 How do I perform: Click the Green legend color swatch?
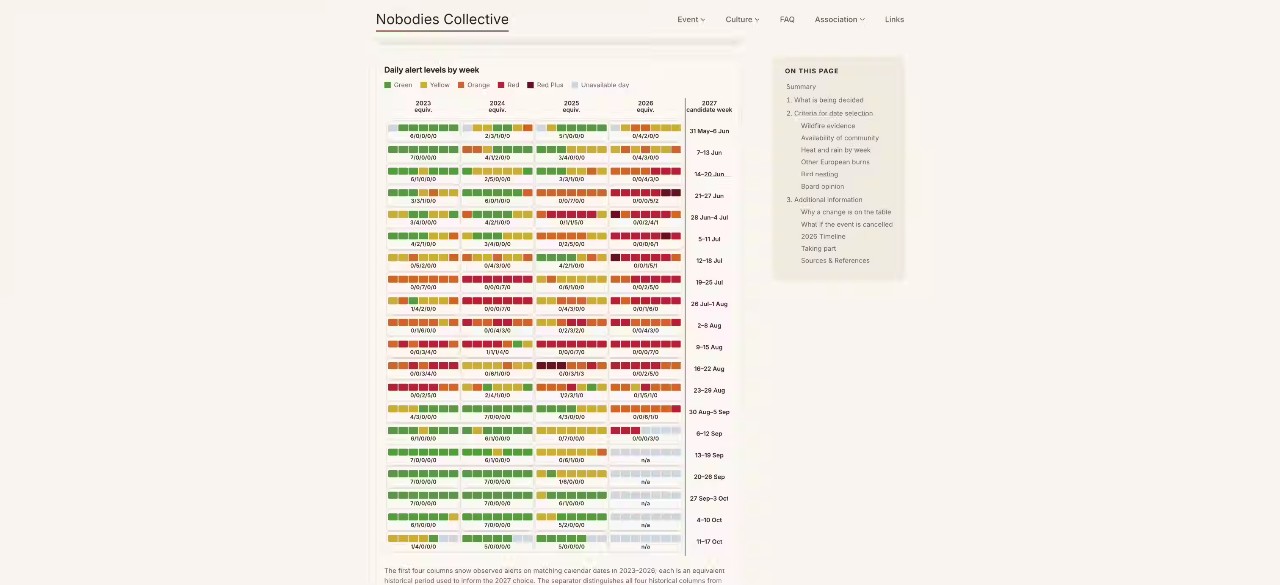coord(388,85)
